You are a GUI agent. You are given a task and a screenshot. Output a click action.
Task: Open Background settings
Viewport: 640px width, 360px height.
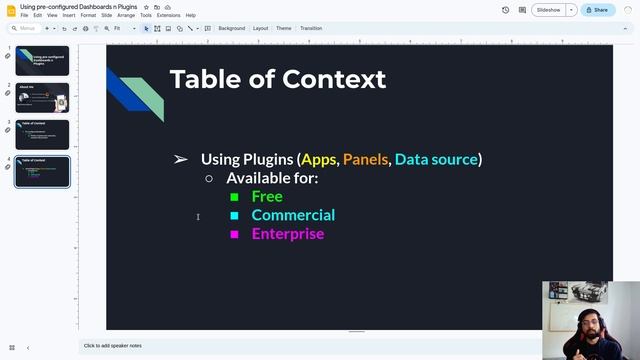coord(231,29)
